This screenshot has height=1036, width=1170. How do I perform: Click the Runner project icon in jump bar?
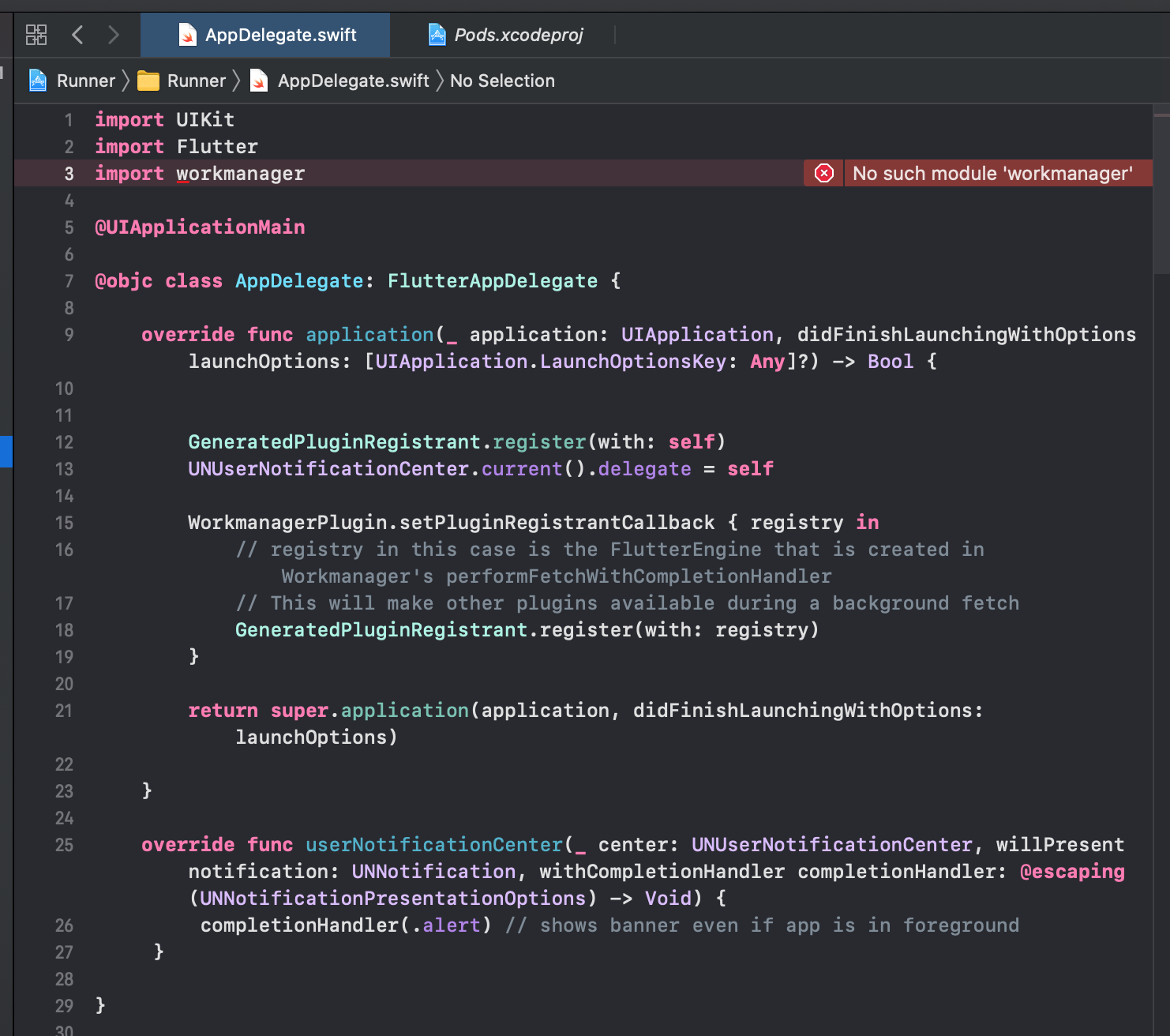(37, 80)
